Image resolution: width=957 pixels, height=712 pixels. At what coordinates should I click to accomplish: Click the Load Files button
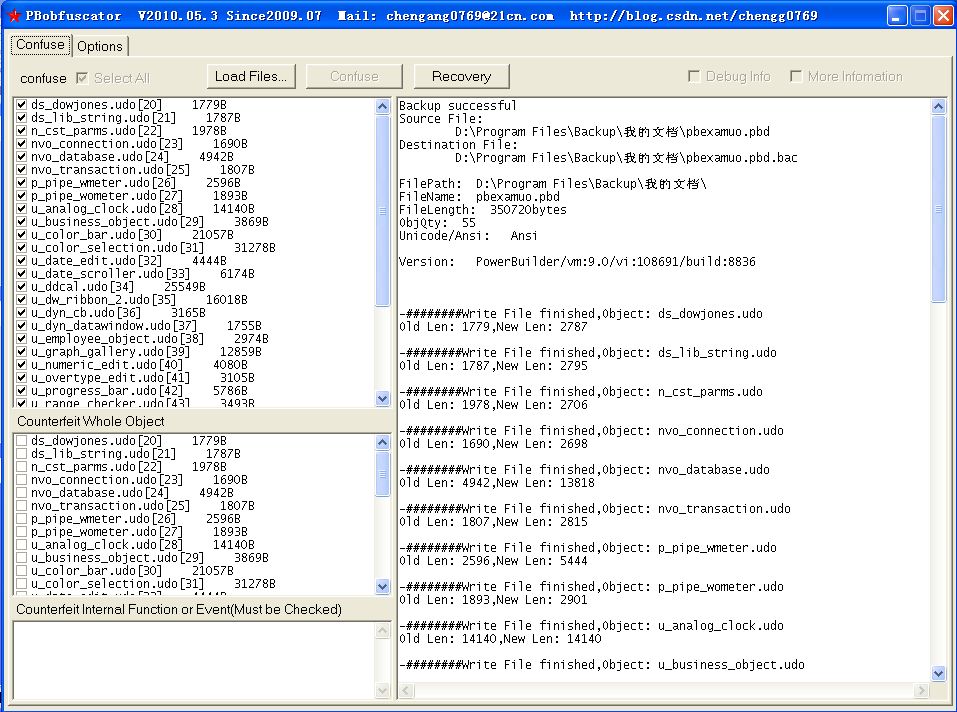250,76
